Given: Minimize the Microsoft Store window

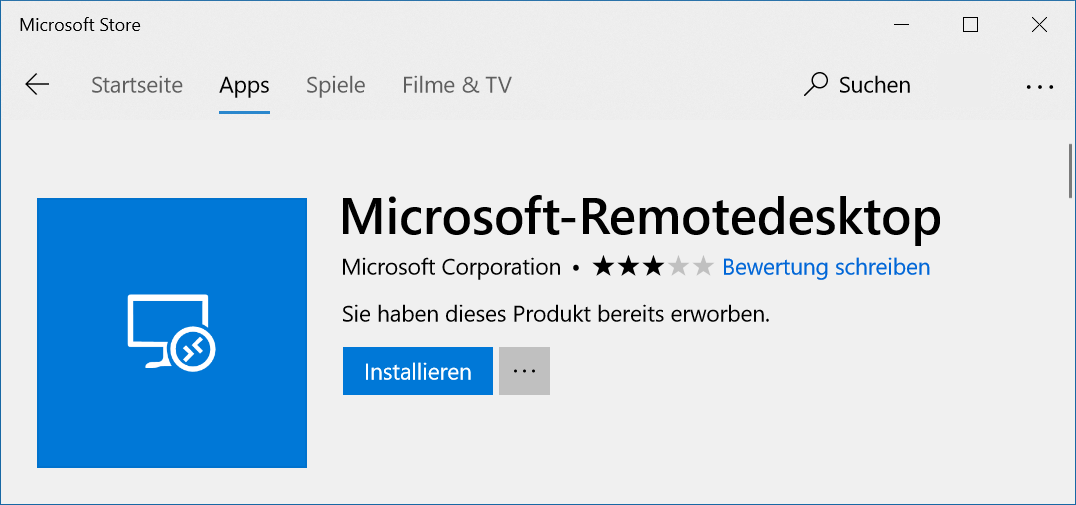Looking at the screenshot, I should click(x=902, y=25).
